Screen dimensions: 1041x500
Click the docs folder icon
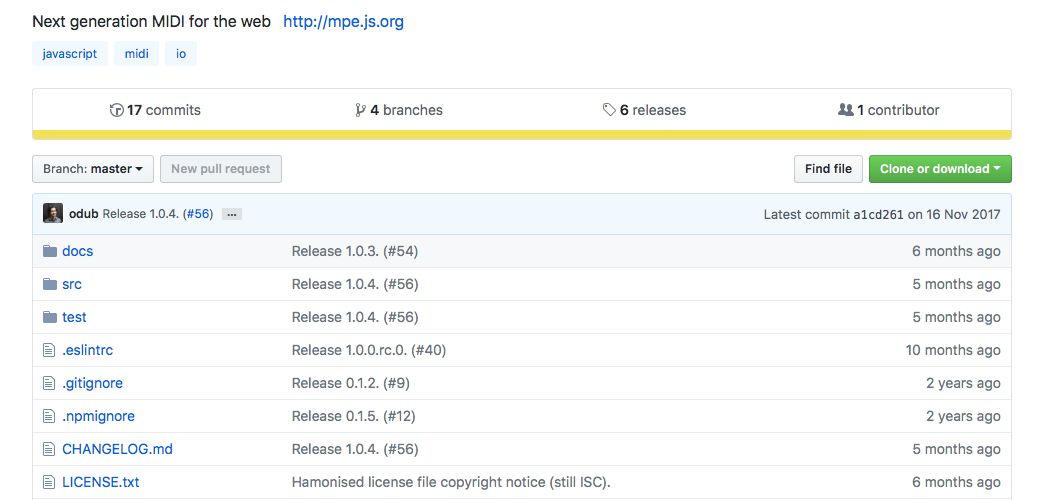point(50,251)
